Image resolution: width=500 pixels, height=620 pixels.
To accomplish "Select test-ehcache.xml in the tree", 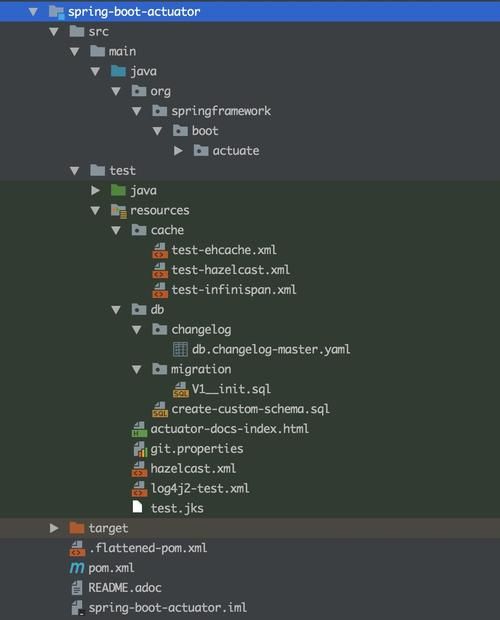I will click(x=224, y=250).
